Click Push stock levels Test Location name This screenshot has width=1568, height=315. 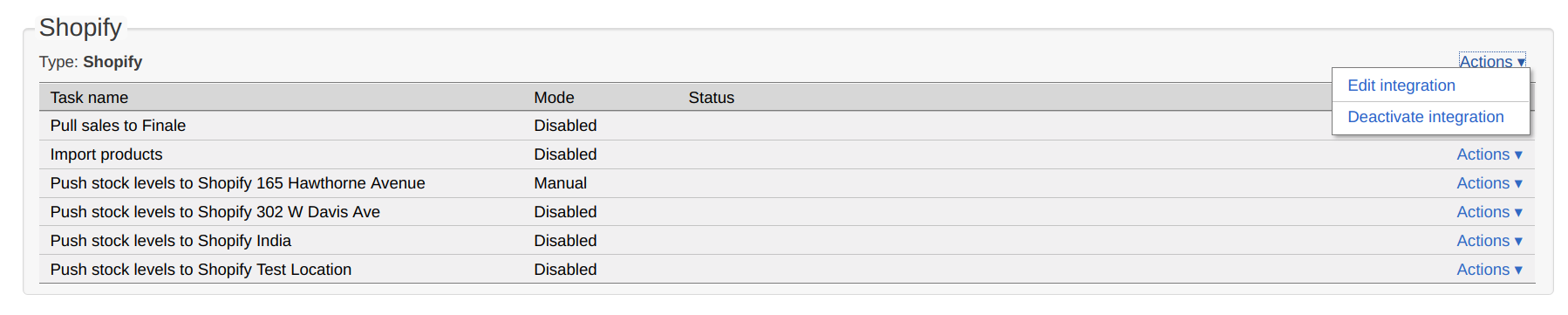click(x=201, y=270)
